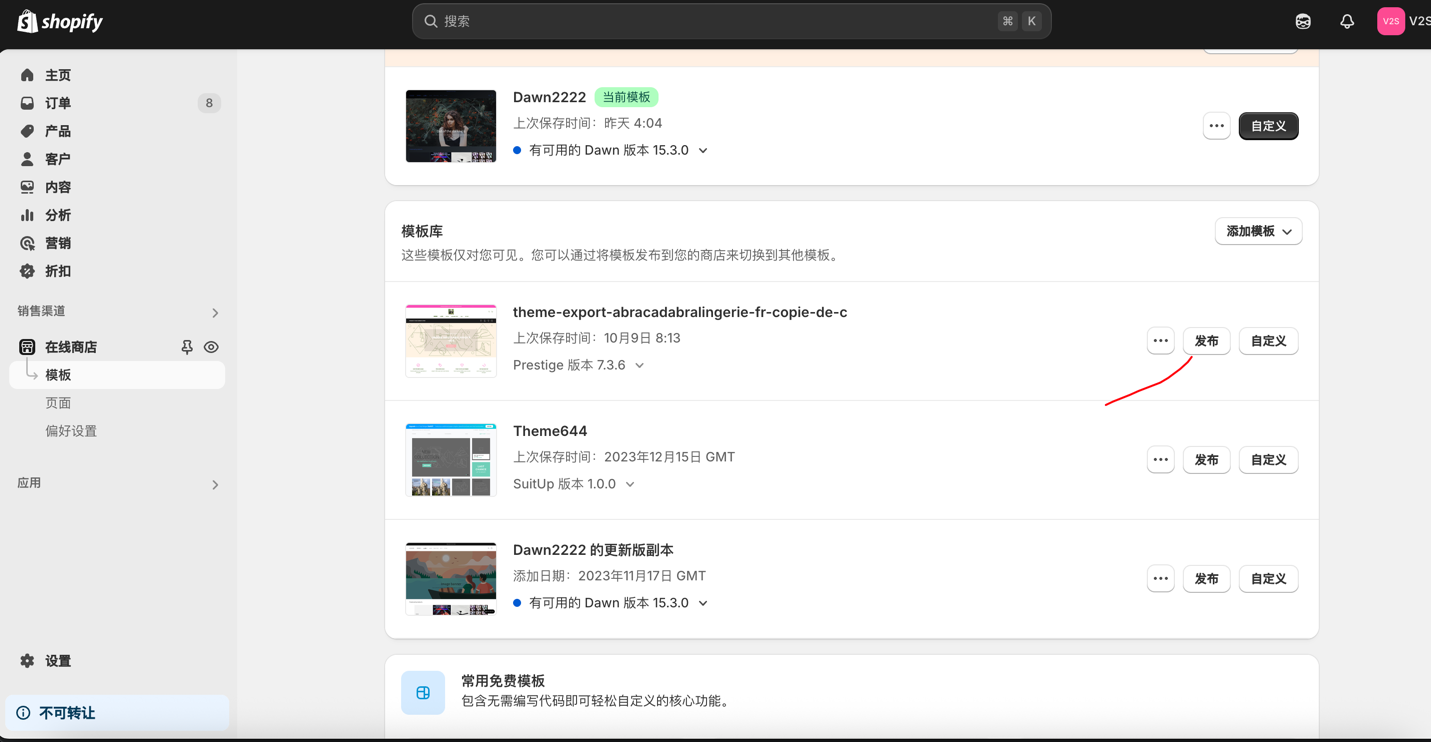Expand Dawn 版本 15.3.0 under Dawn2222 current theme
Screen dimensions: 1431x742
703,151
